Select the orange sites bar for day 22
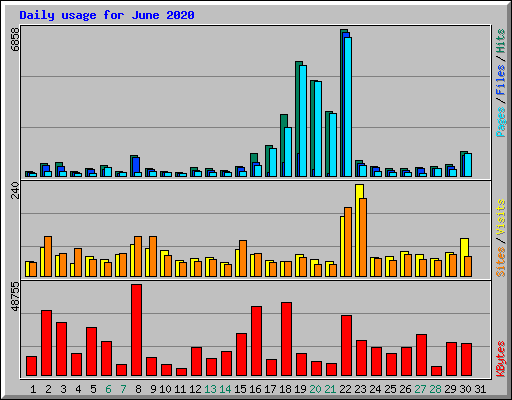This screenshot has width=512, height=400. point(348,242)
